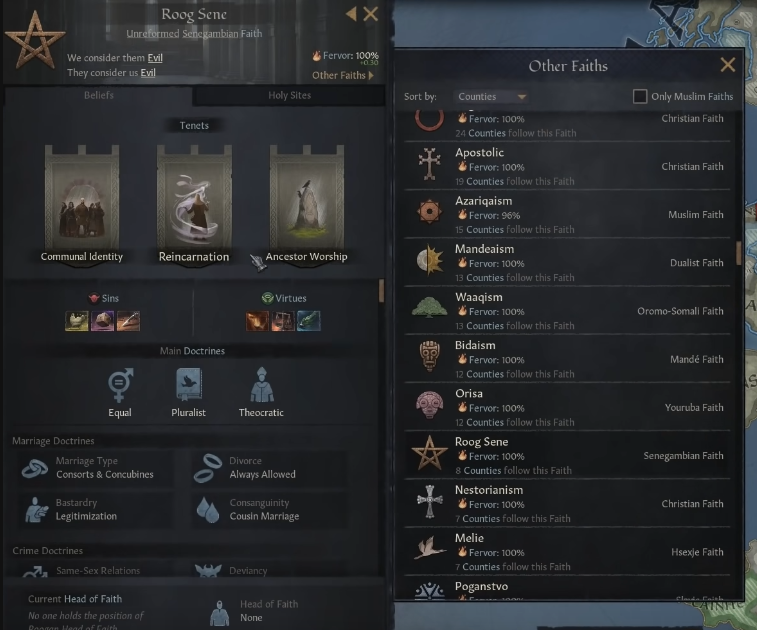This screenshot has height=630, width=757.
Task: Click the Waaqism tree faith icon
Action: point(429,308)
